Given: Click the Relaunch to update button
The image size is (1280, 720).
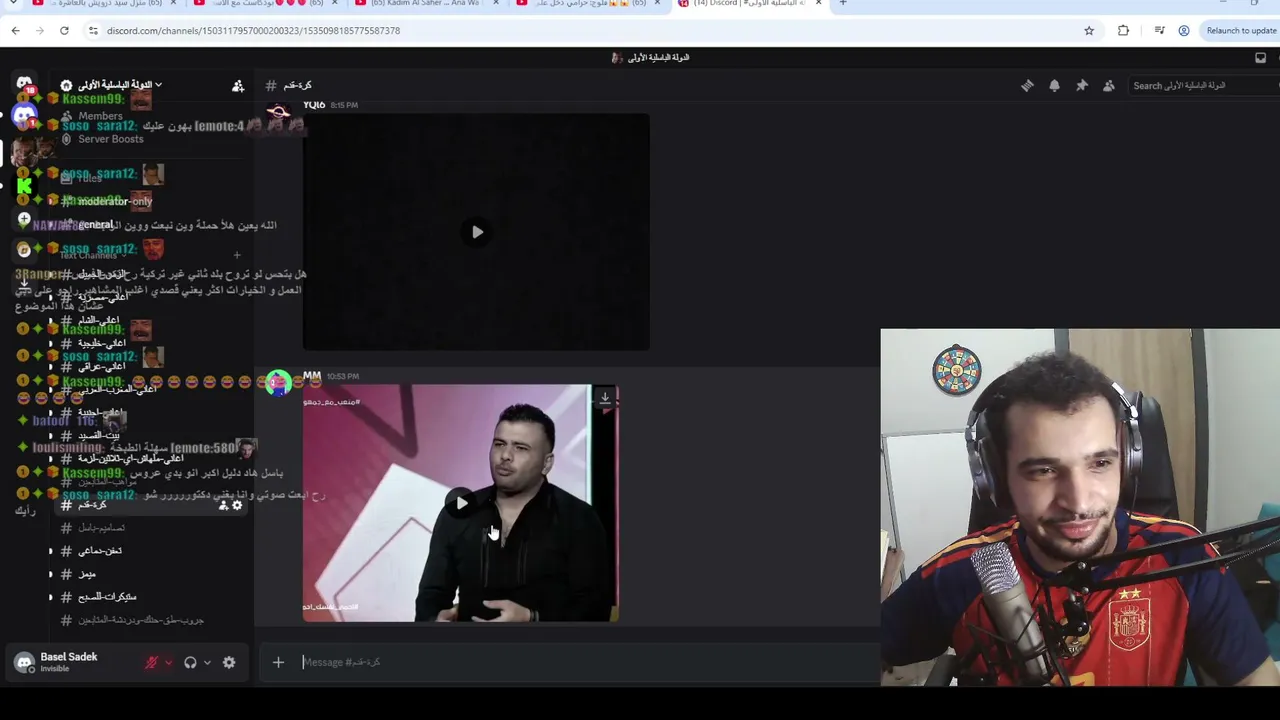Looking at the screenshot, I should (1240, 31).
